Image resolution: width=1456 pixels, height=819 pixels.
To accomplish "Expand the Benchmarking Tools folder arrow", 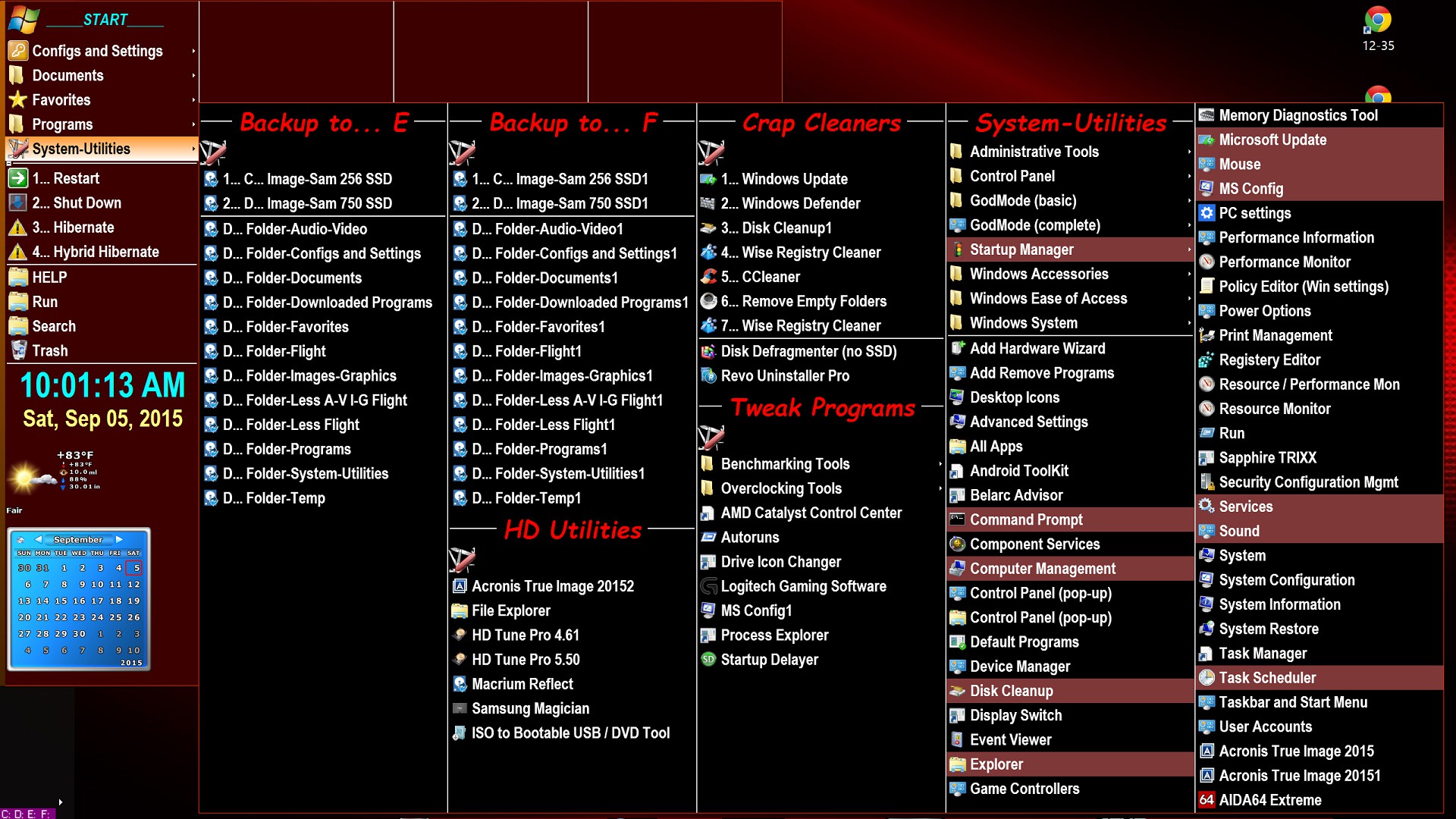I will 940,464.
